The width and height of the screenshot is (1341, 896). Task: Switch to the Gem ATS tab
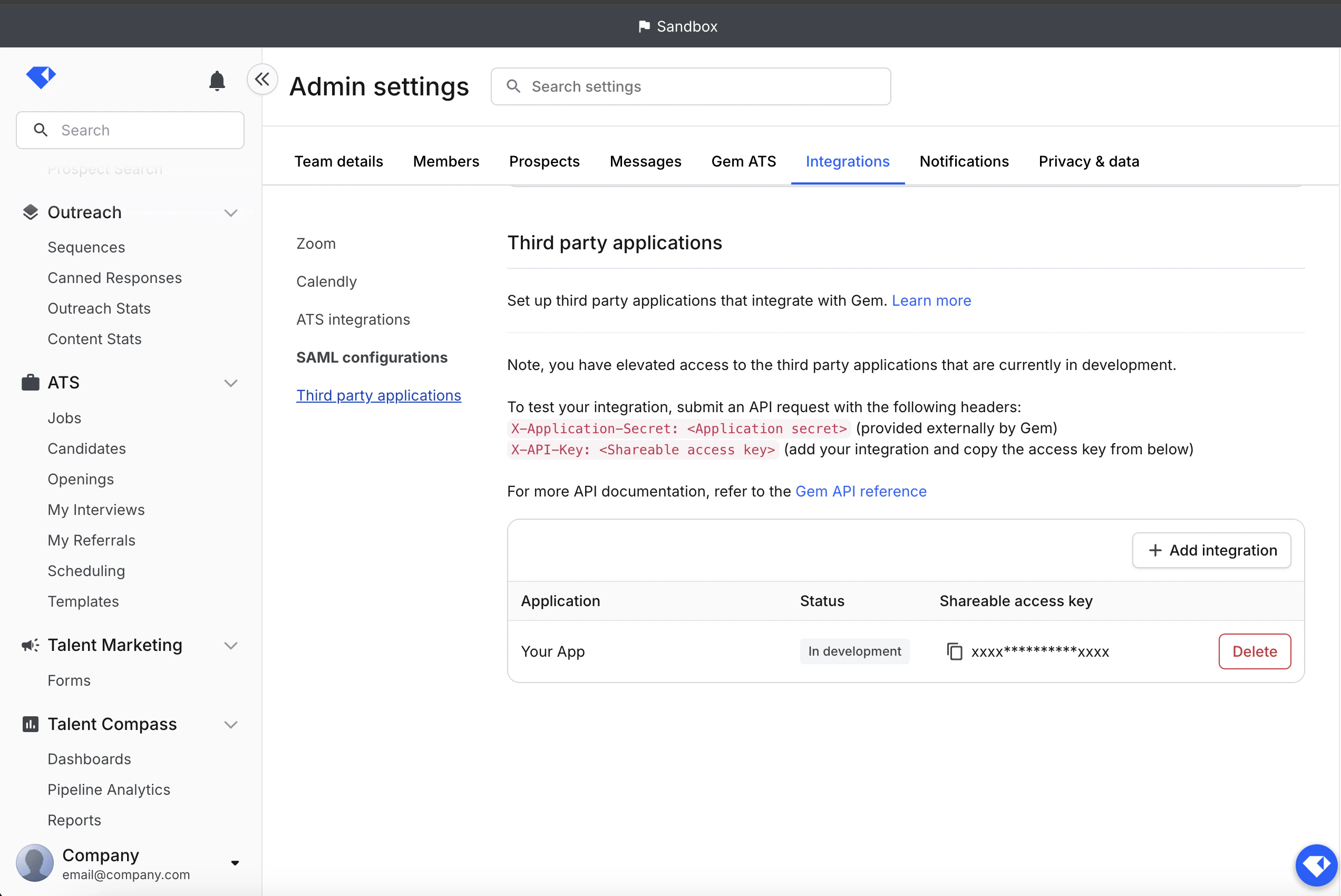click(743, 162)
